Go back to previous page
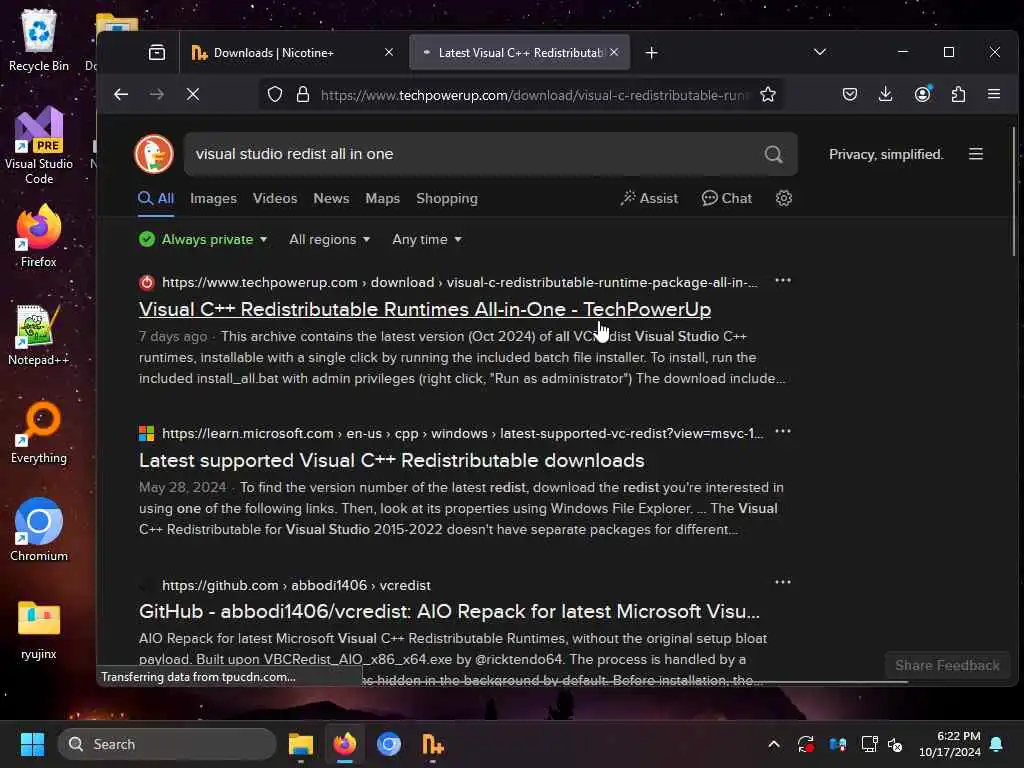Image resolution: width=1024 pixels, height=768 pixels. [121, 95]
